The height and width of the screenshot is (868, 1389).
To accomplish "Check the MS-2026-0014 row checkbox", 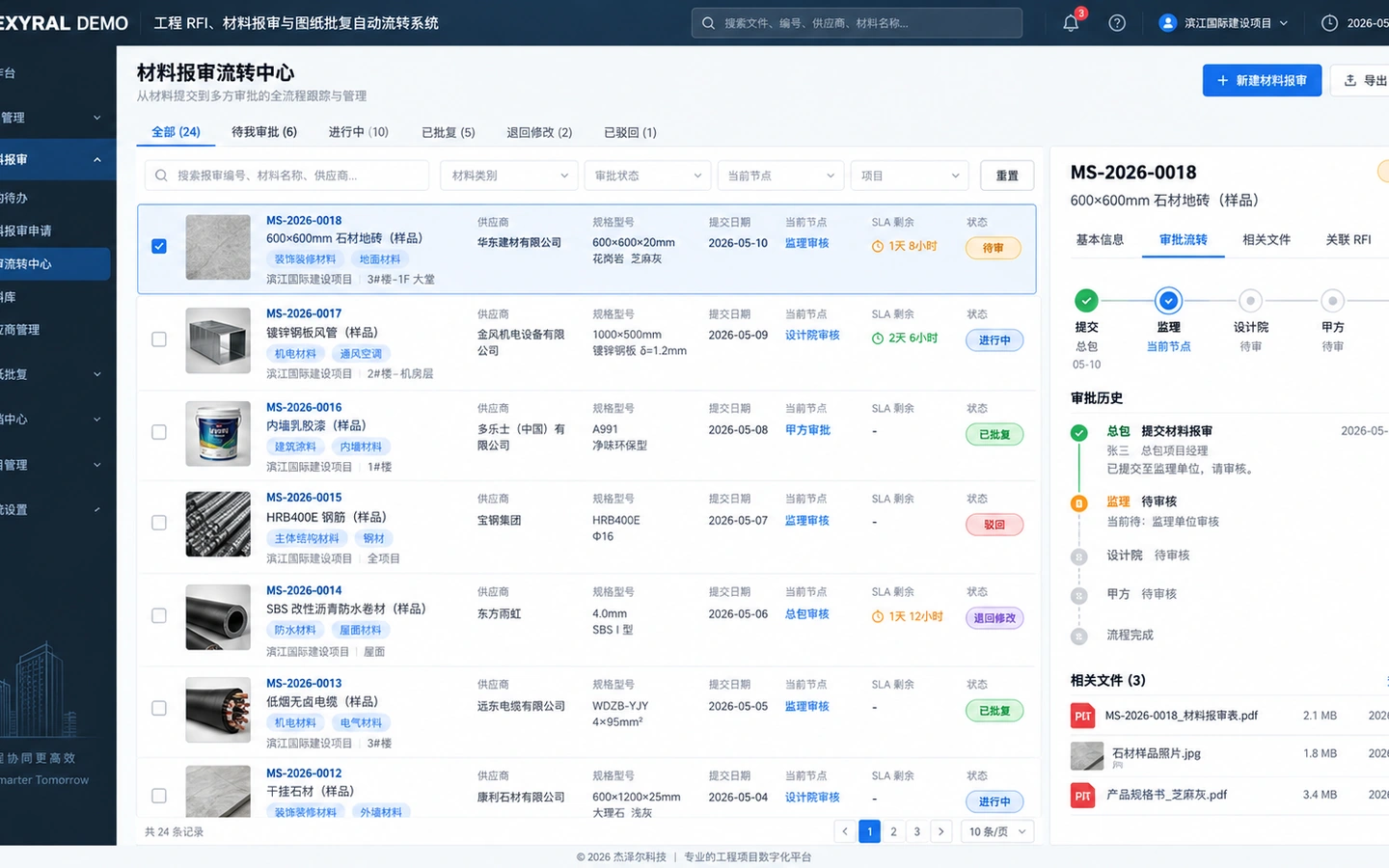I will click(x=159, y=615).
